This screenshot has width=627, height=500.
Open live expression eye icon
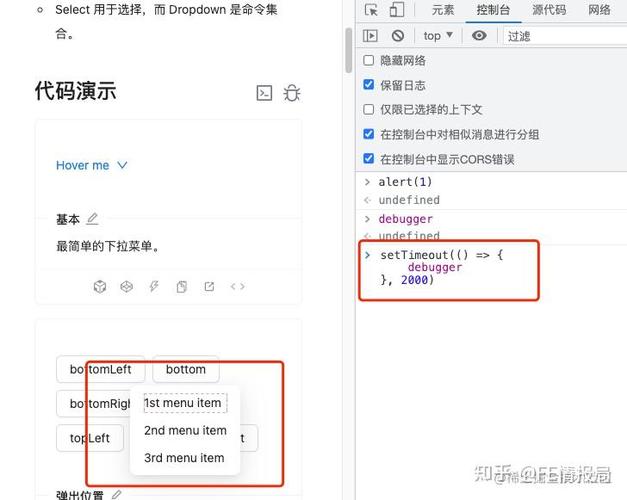479,36
